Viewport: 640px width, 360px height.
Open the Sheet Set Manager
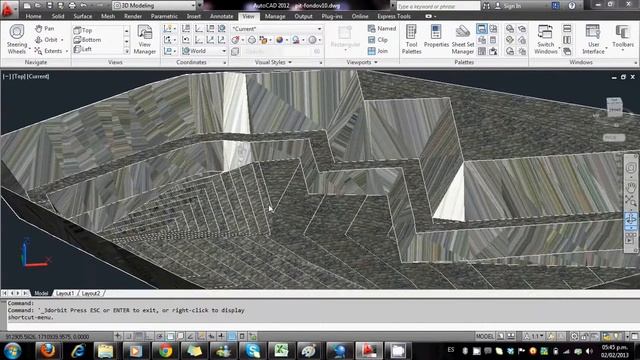click(463, 39)
